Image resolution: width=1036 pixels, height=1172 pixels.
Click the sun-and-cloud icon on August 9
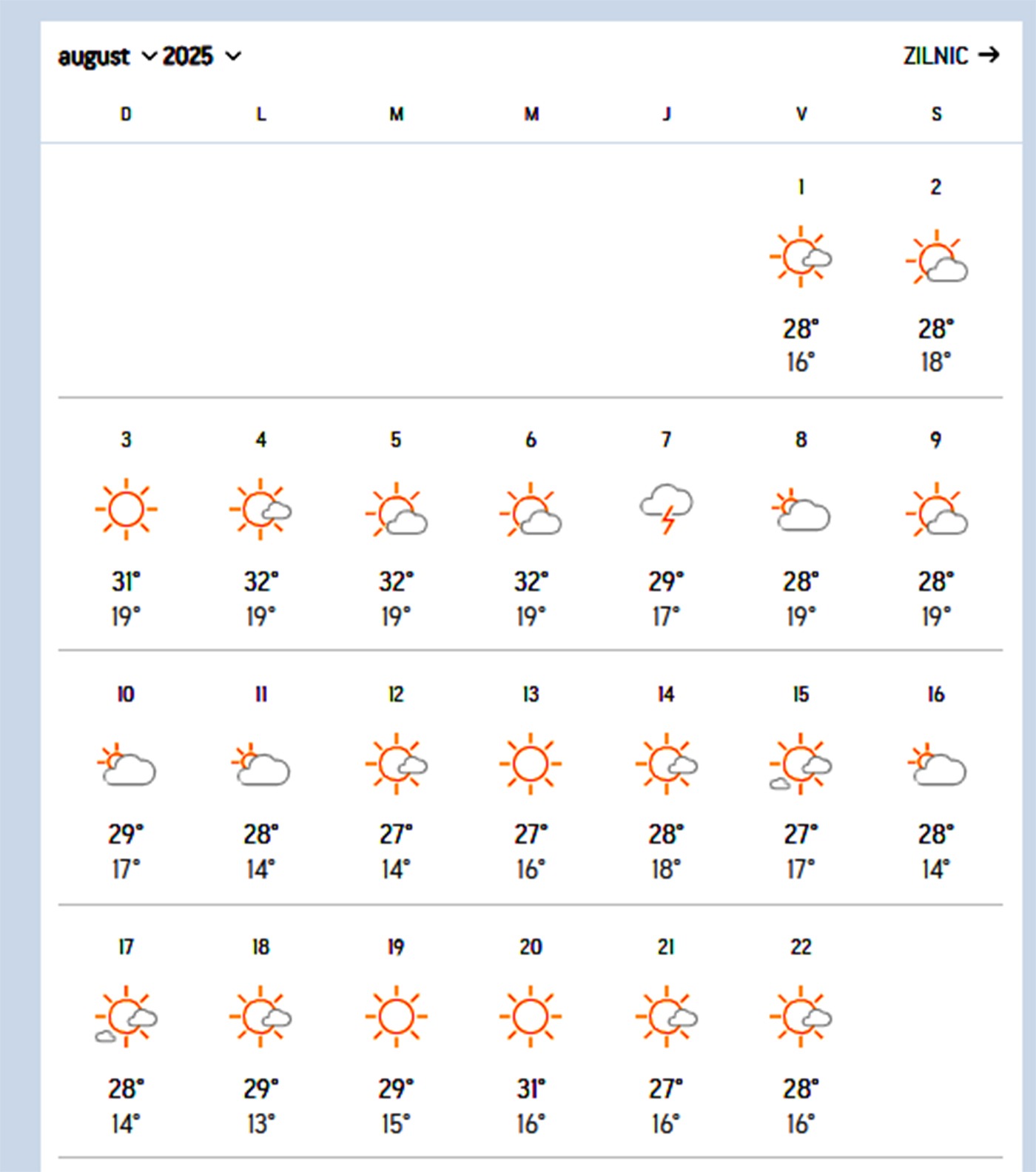pyautogui.click(x=936, y=511)
